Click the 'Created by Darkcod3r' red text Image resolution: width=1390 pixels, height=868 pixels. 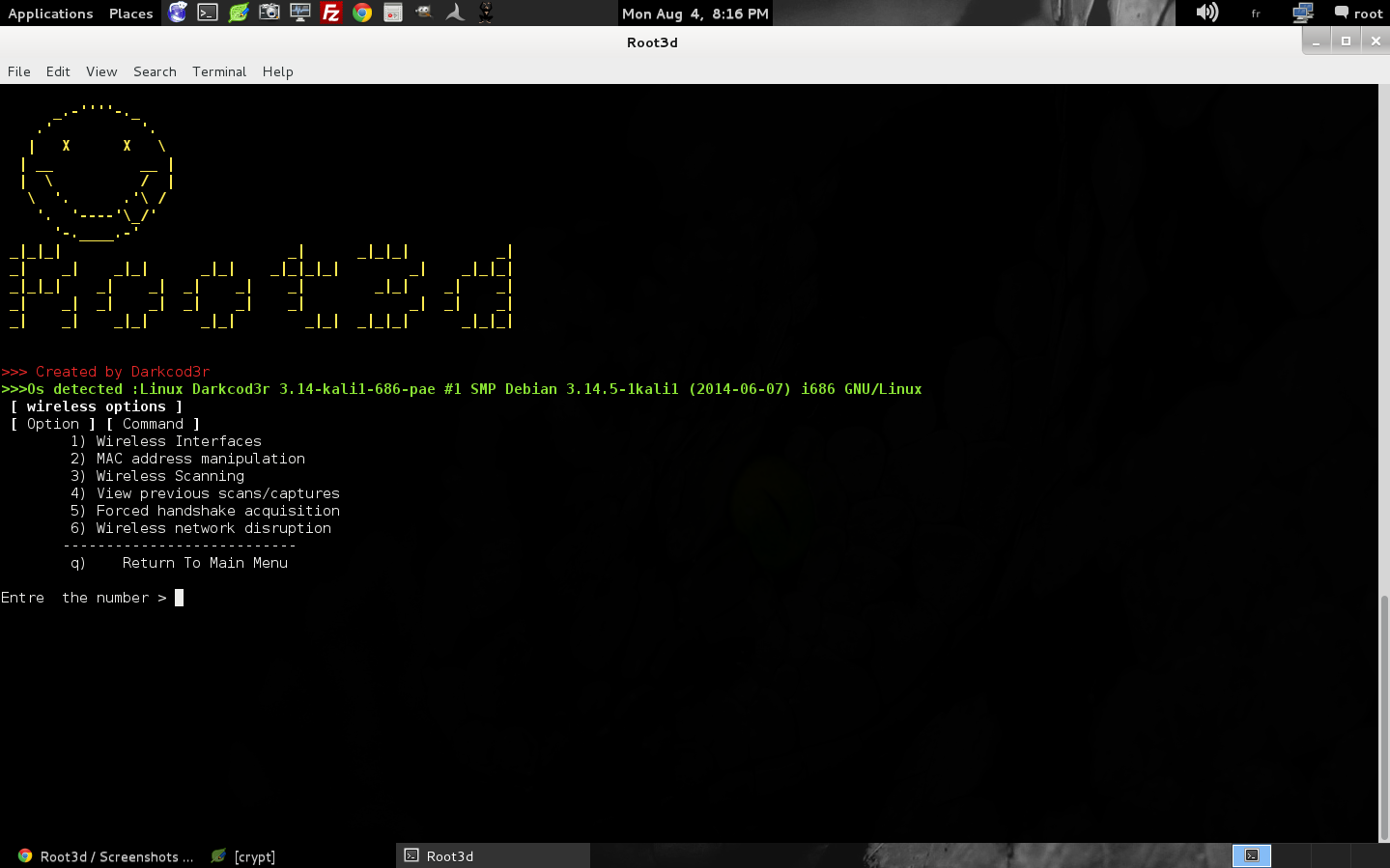coord(123,372)
